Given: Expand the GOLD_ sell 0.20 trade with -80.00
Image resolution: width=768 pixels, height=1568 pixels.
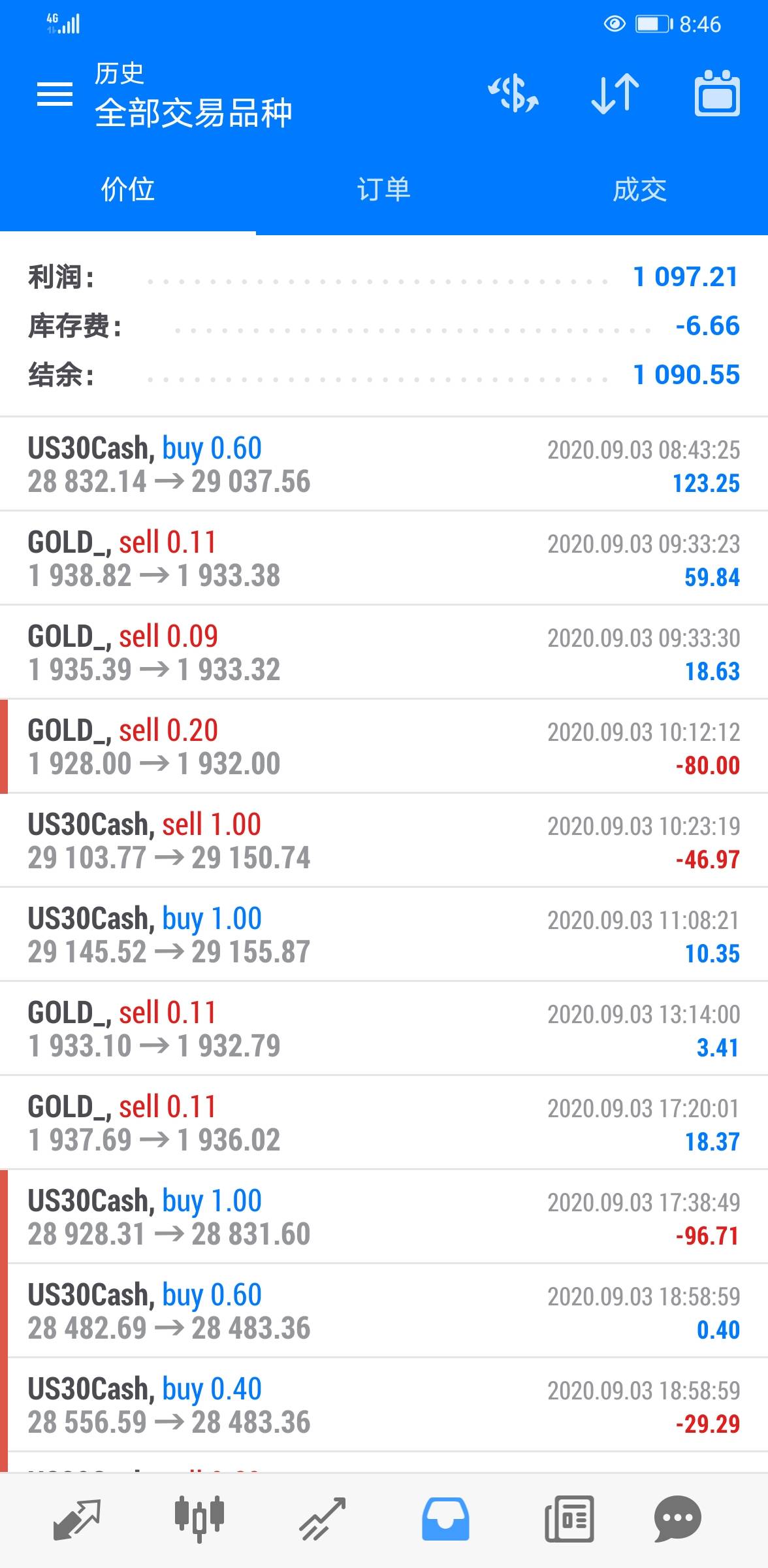Looking at the screenshot, I should point(384,747).
